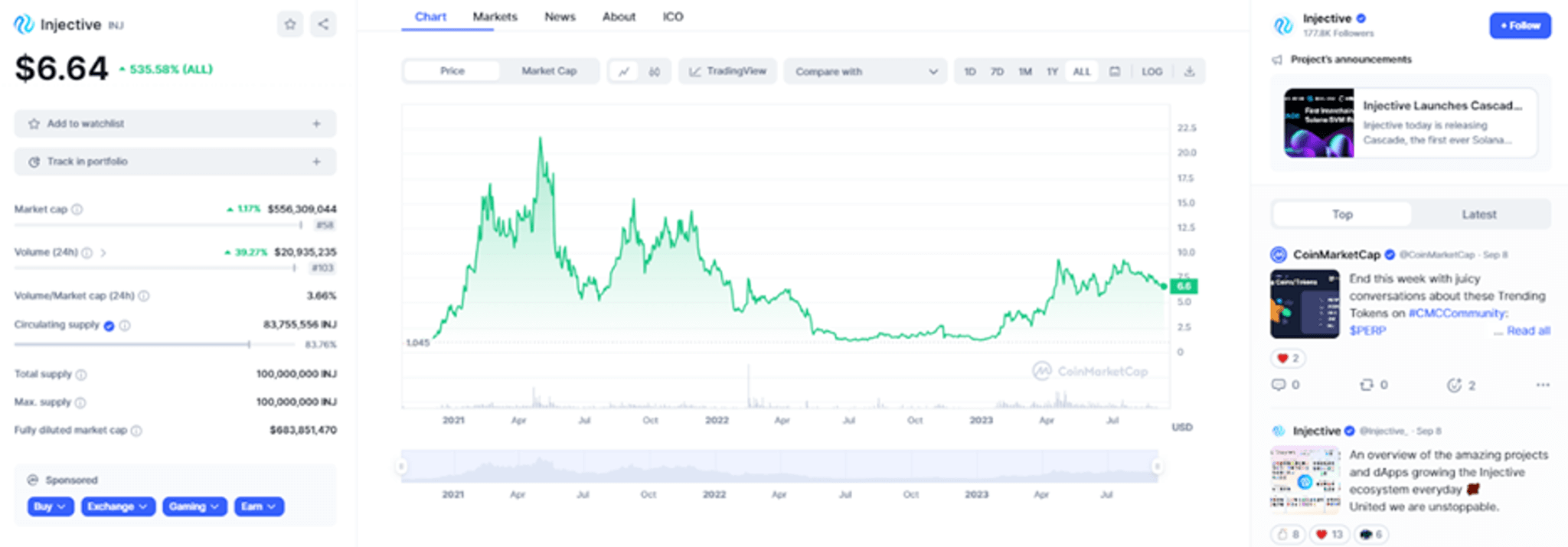Click the share icon beside the star
Image resolution: width=1568 pixels, height=547 pixels.
coord(323,24)
